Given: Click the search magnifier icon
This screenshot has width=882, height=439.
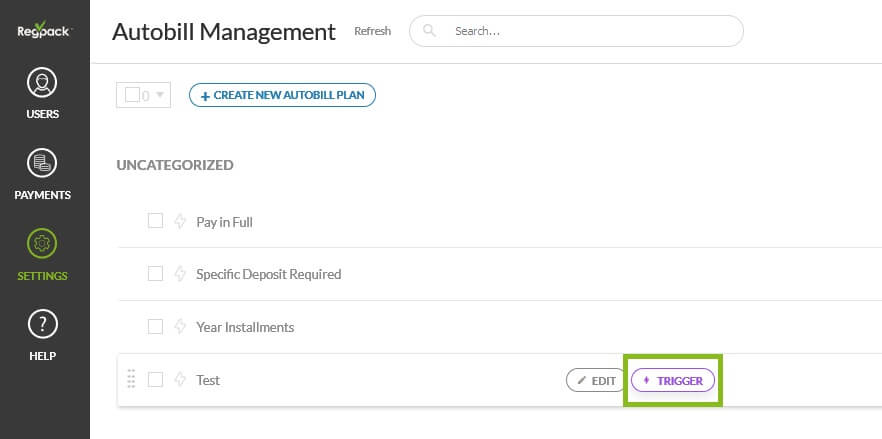Looking at the screenshot, I should (430, 31).
